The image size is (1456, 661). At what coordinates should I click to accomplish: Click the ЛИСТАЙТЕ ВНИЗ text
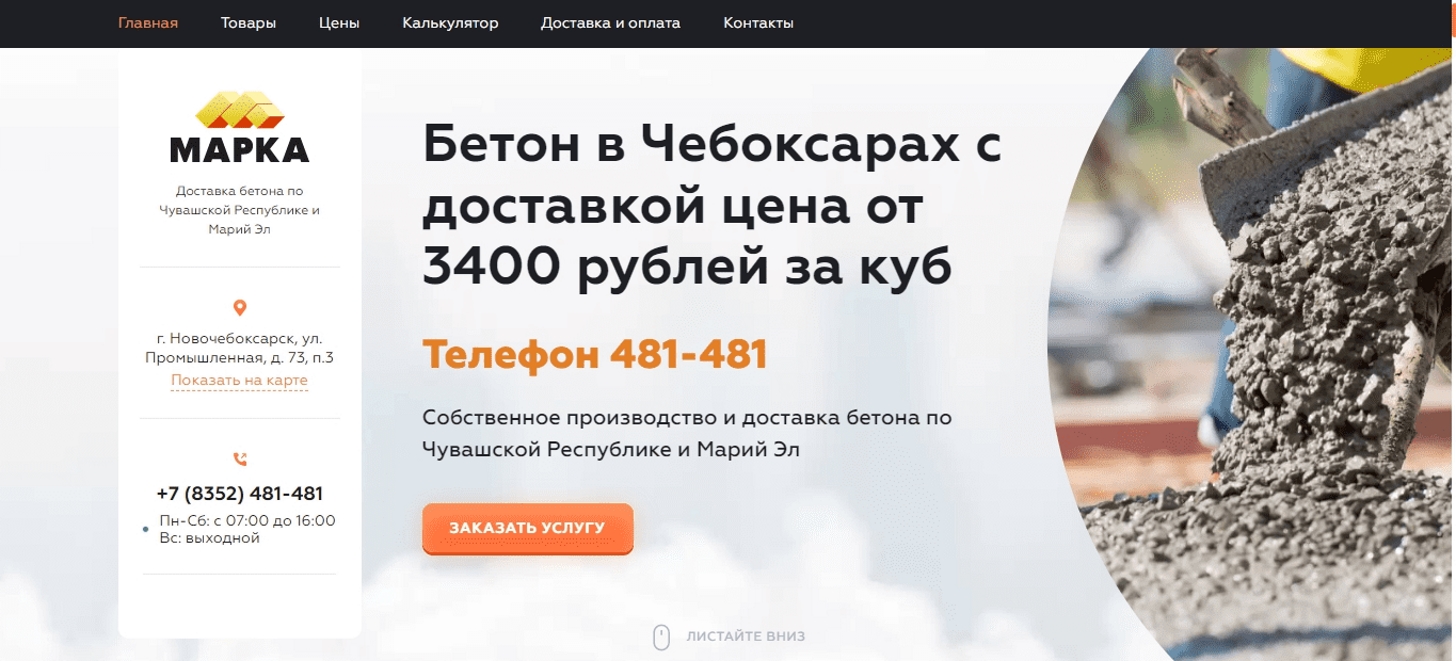(x=746, y=637)
